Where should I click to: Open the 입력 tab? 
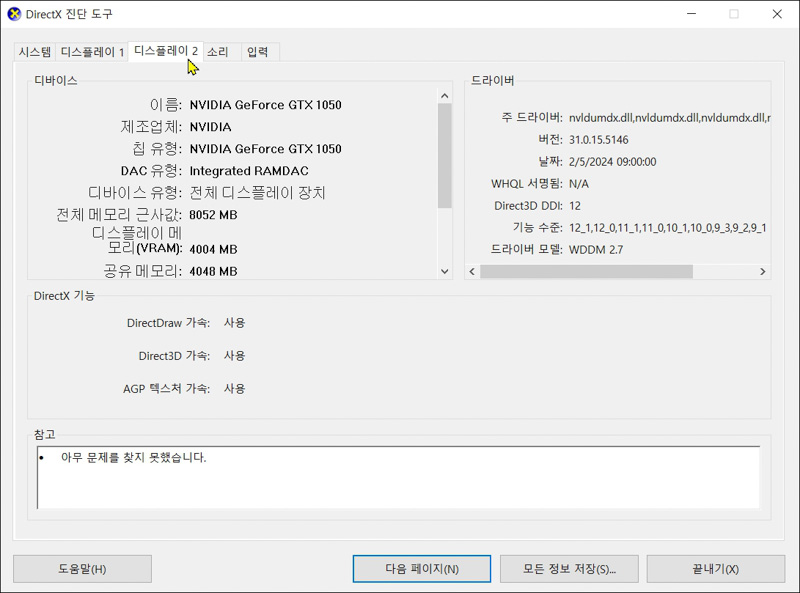coord(258,50)
